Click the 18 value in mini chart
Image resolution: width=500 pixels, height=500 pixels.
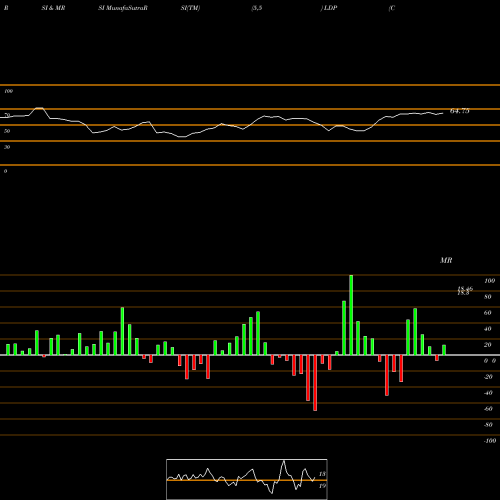[x=322, y=474]
